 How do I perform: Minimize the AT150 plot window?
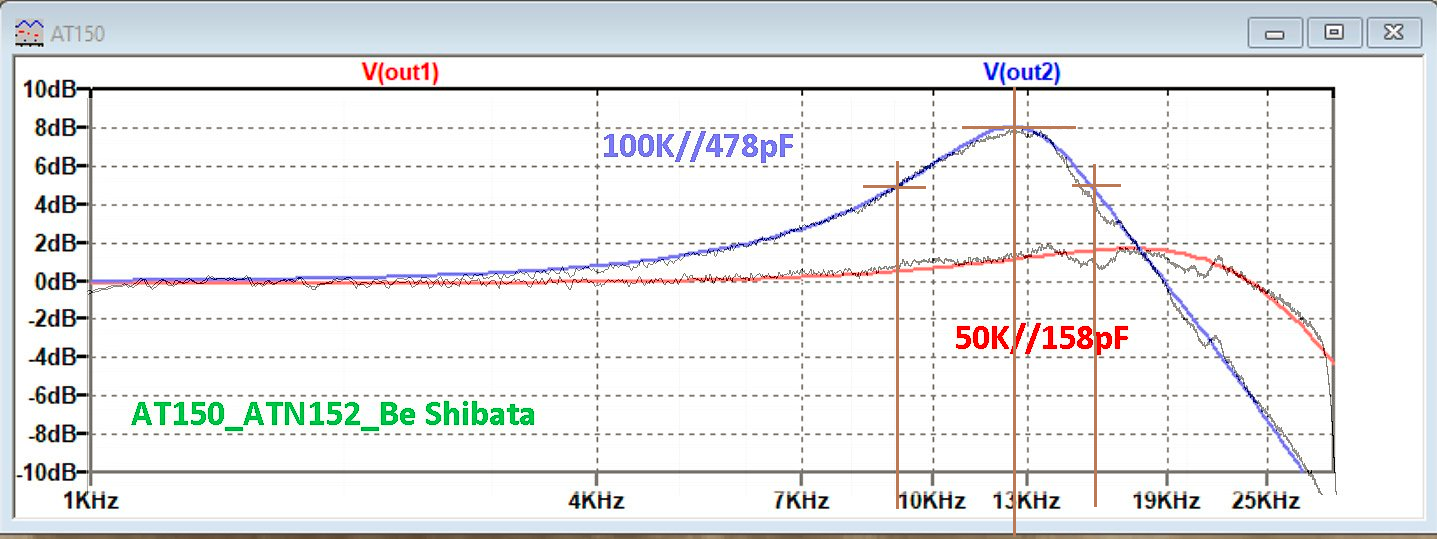click(x=1275, y=33)
